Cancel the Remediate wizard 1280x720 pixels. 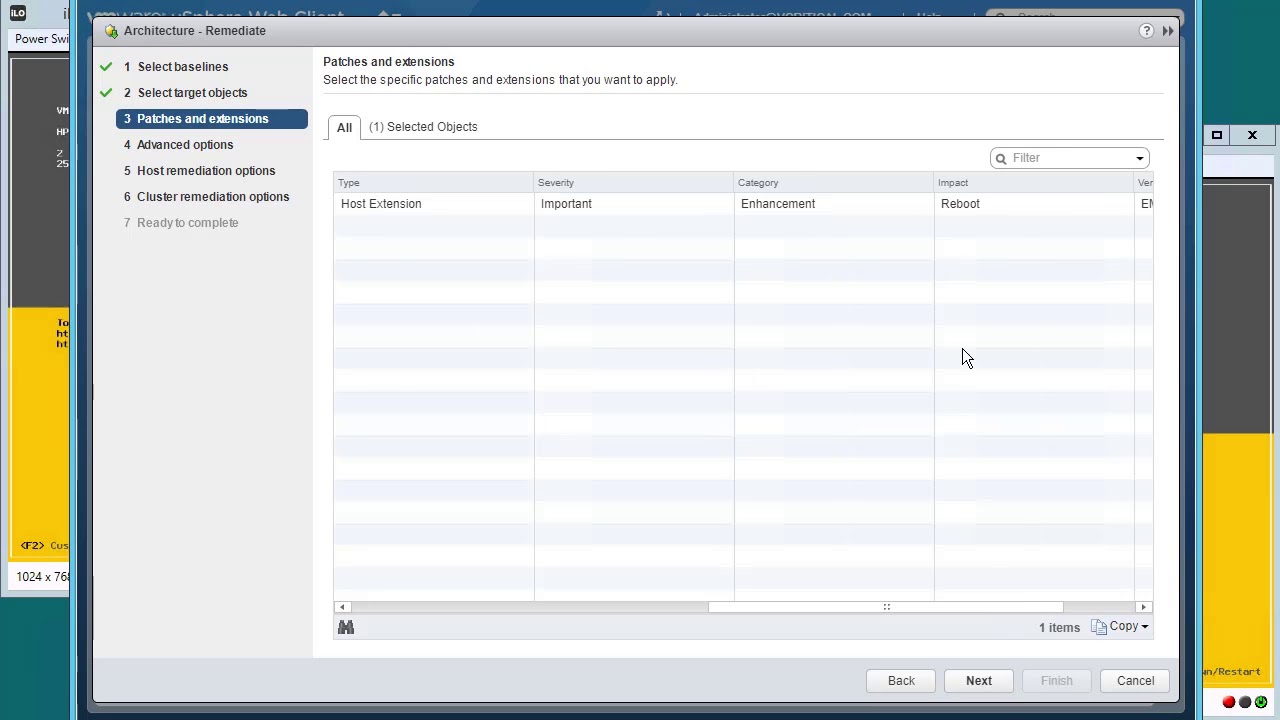click(x=1135, y=681)
